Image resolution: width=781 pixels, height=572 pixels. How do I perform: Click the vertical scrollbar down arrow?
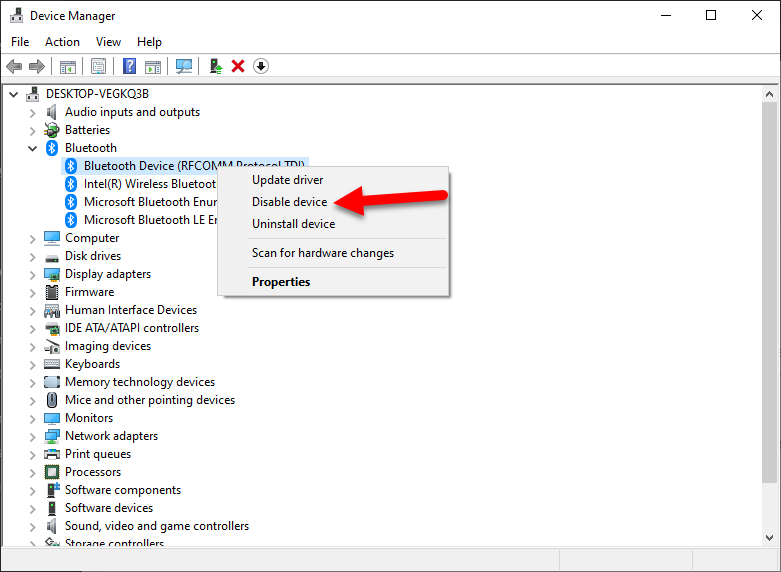[768, 537]
